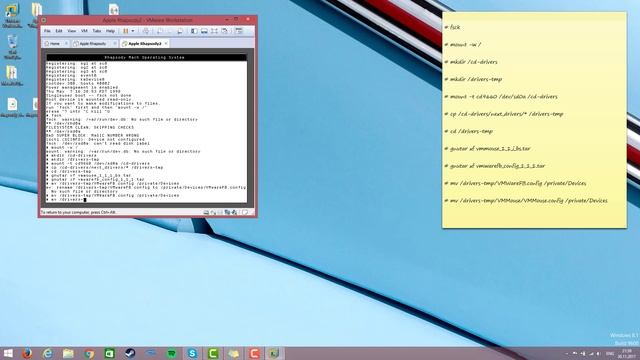Click the CD/DVD status icon in VMware status bar
The height and width of the screenshot is (360, 640).
click(x=213, y=212)
